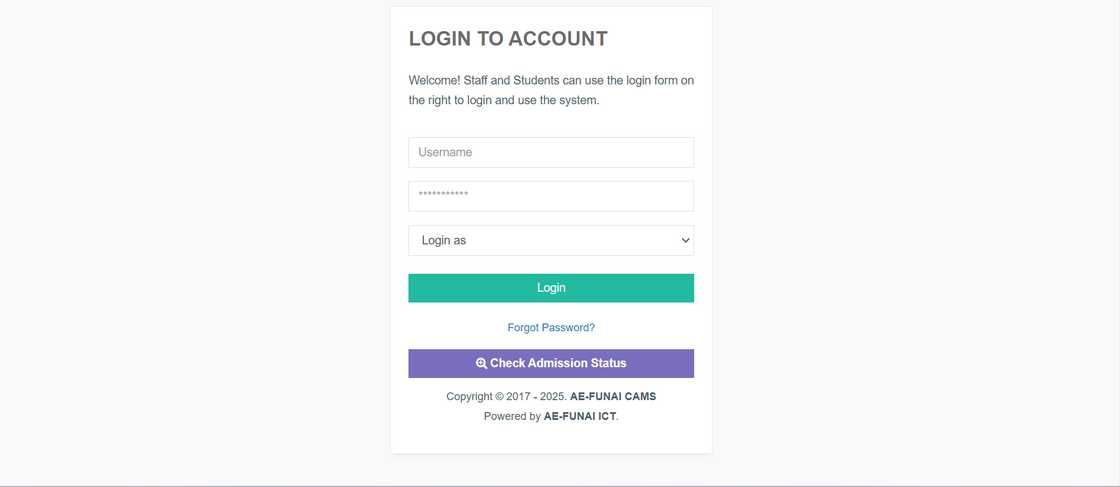
Task: Click the word Username placeholder text
Action: [445, 153]
